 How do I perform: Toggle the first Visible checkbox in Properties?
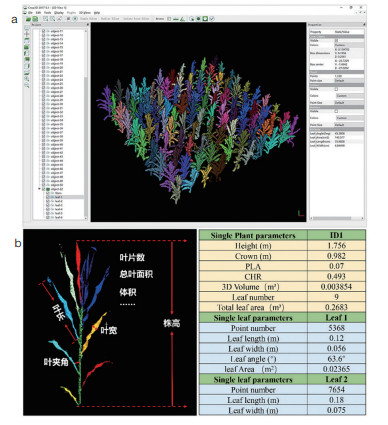coord(336,41)
